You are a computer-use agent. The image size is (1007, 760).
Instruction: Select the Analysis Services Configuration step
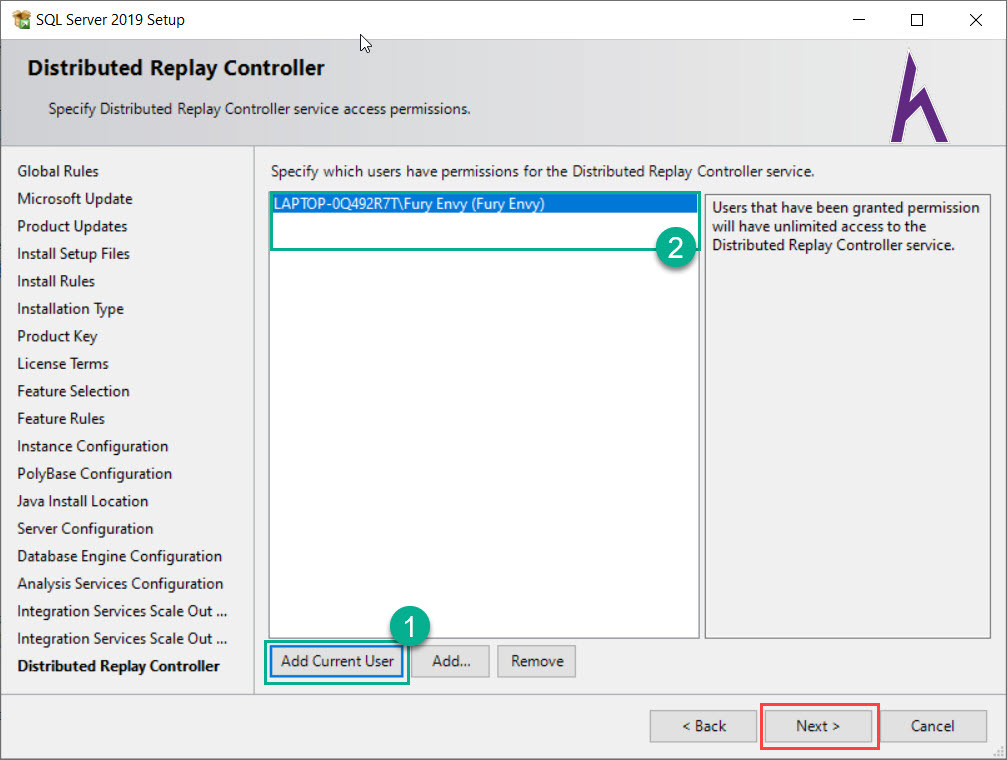coord(120,584)
